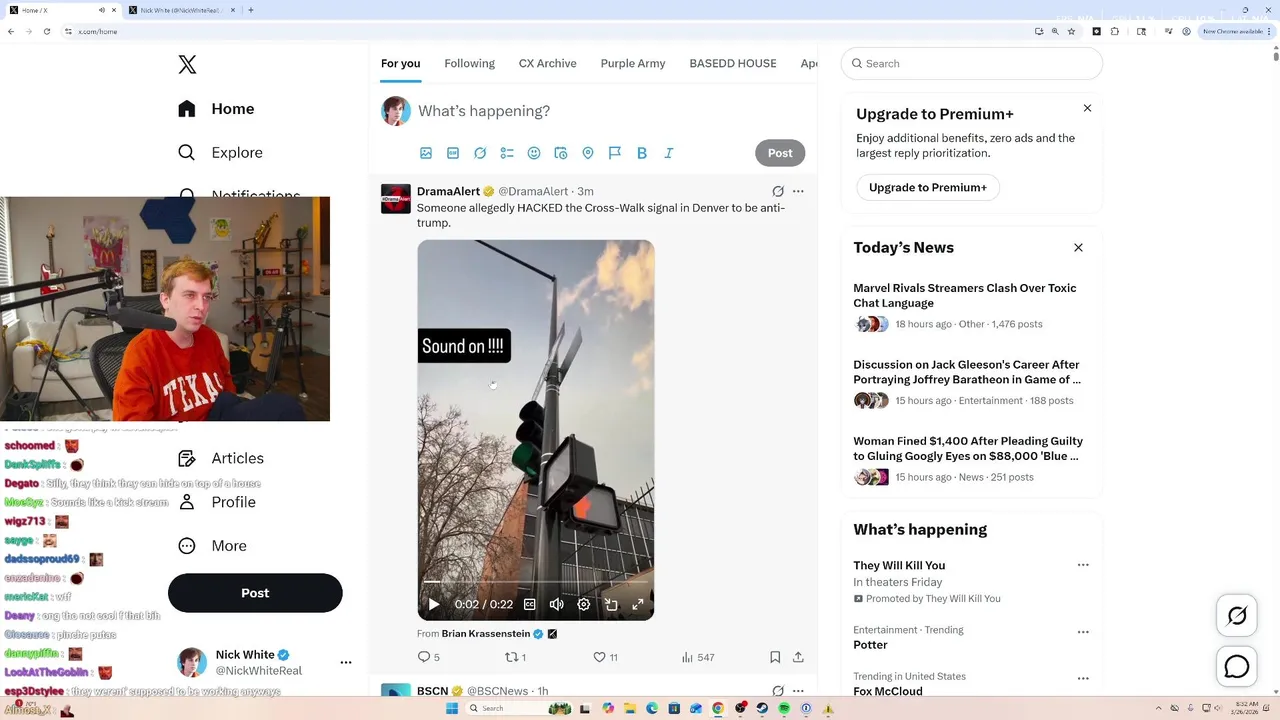Open options for the Fox McCloud trend
Screen dimensions: 1280x720
coord(1083,678)
